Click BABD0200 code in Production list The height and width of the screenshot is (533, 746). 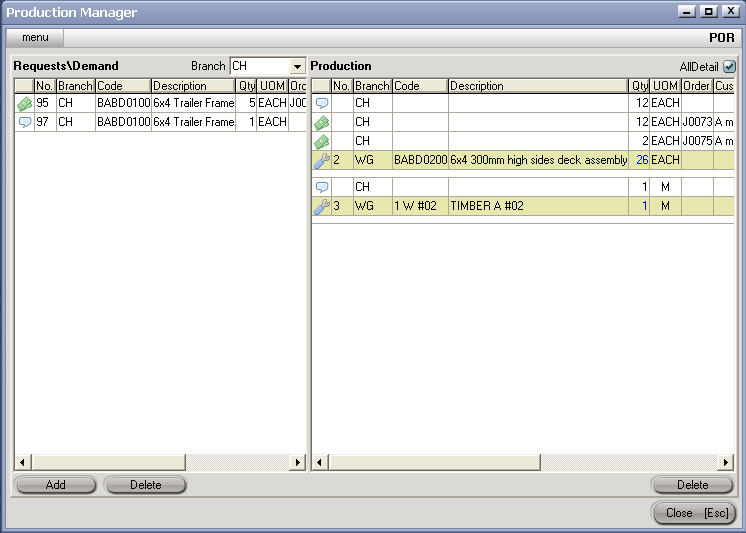(420, 160)
